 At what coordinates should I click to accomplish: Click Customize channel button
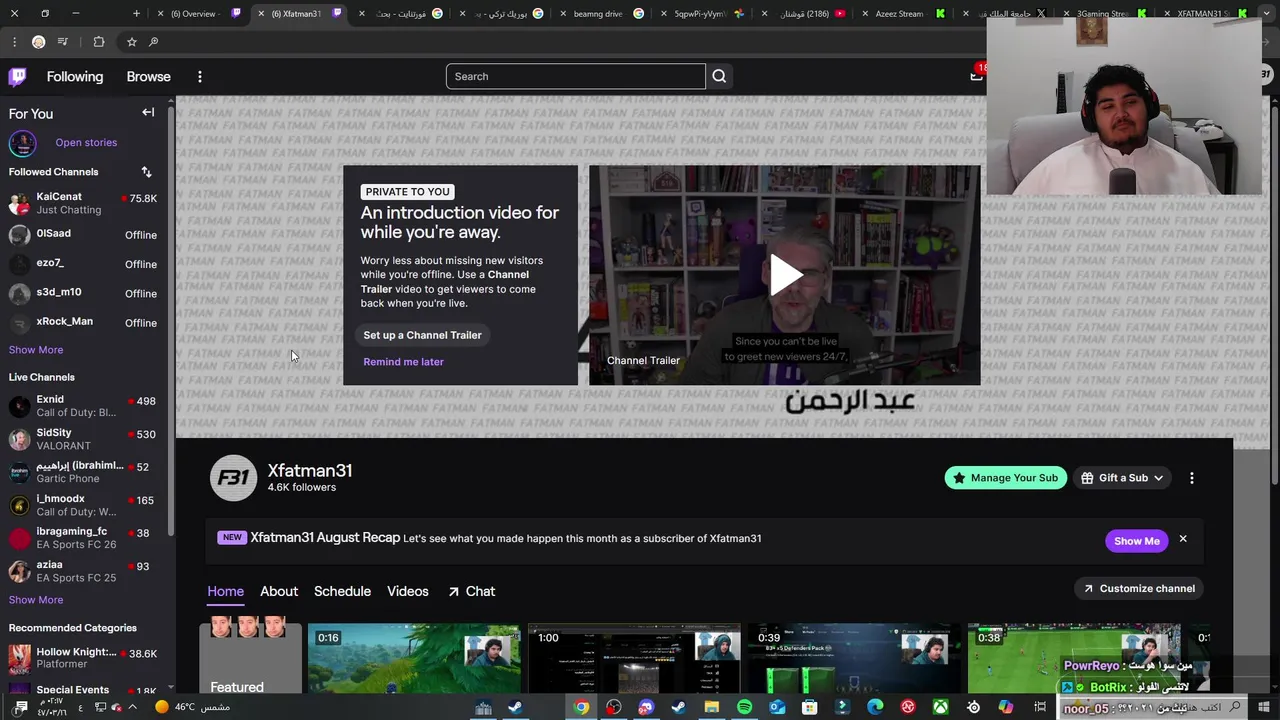1139,589
